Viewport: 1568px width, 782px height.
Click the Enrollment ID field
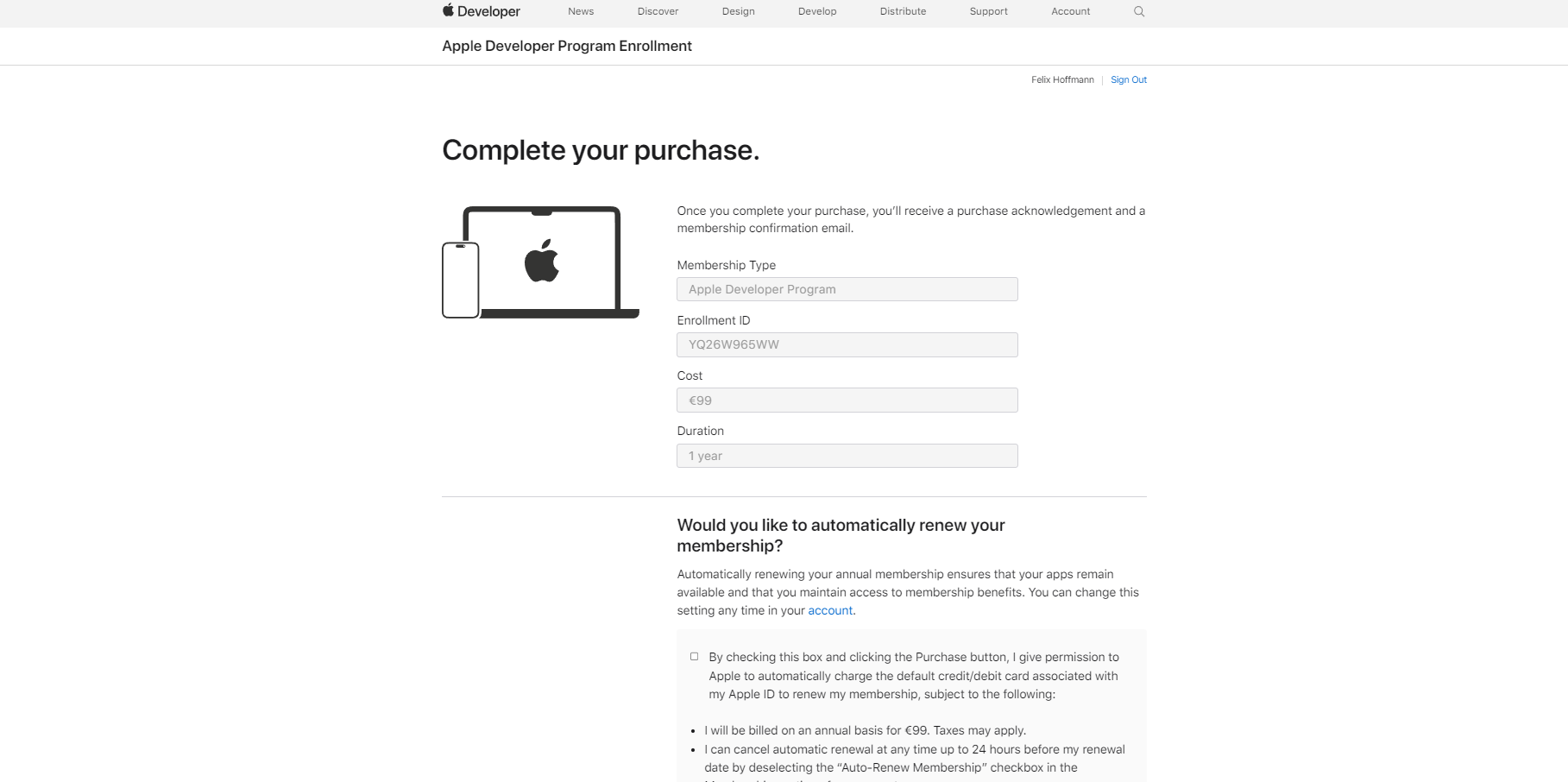pyautogui.click(x=847, y=344)
